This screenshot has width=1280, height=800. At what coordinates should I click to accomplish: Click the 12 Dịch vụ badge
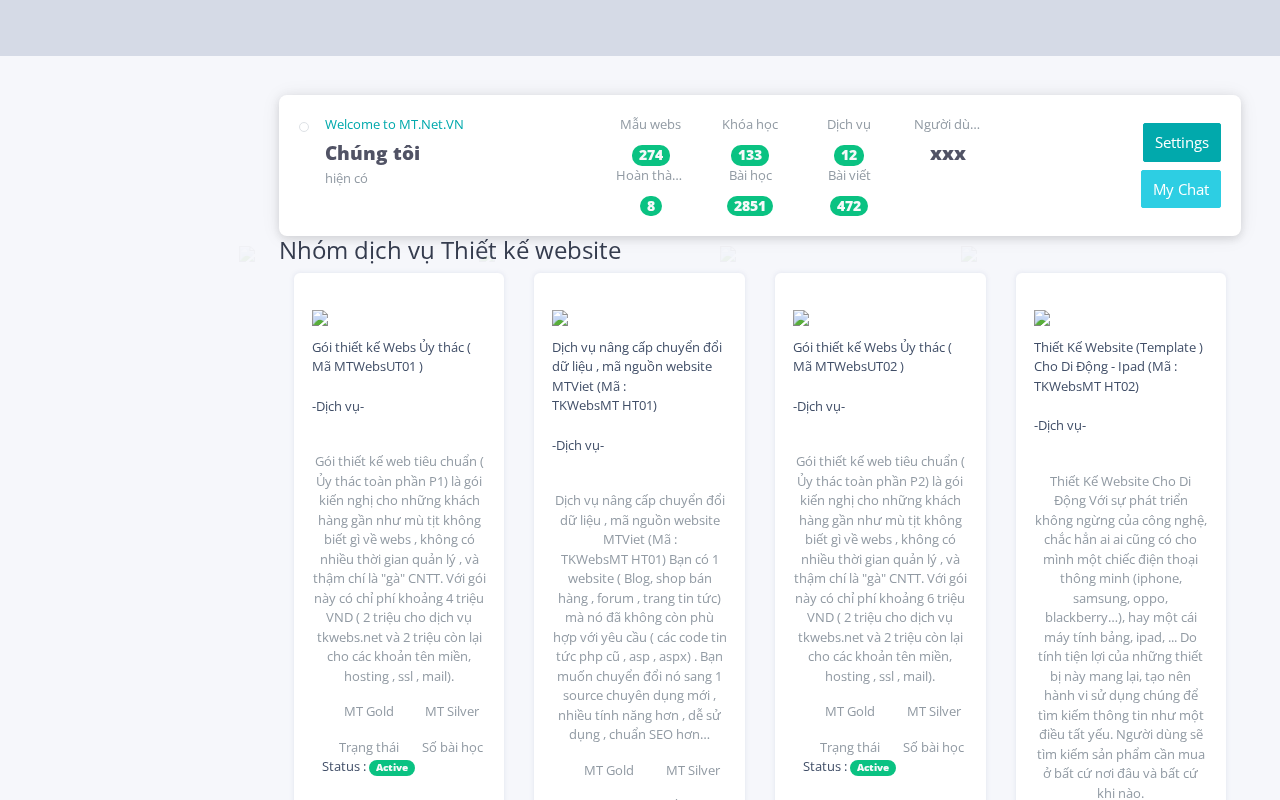tap(849, 155)
